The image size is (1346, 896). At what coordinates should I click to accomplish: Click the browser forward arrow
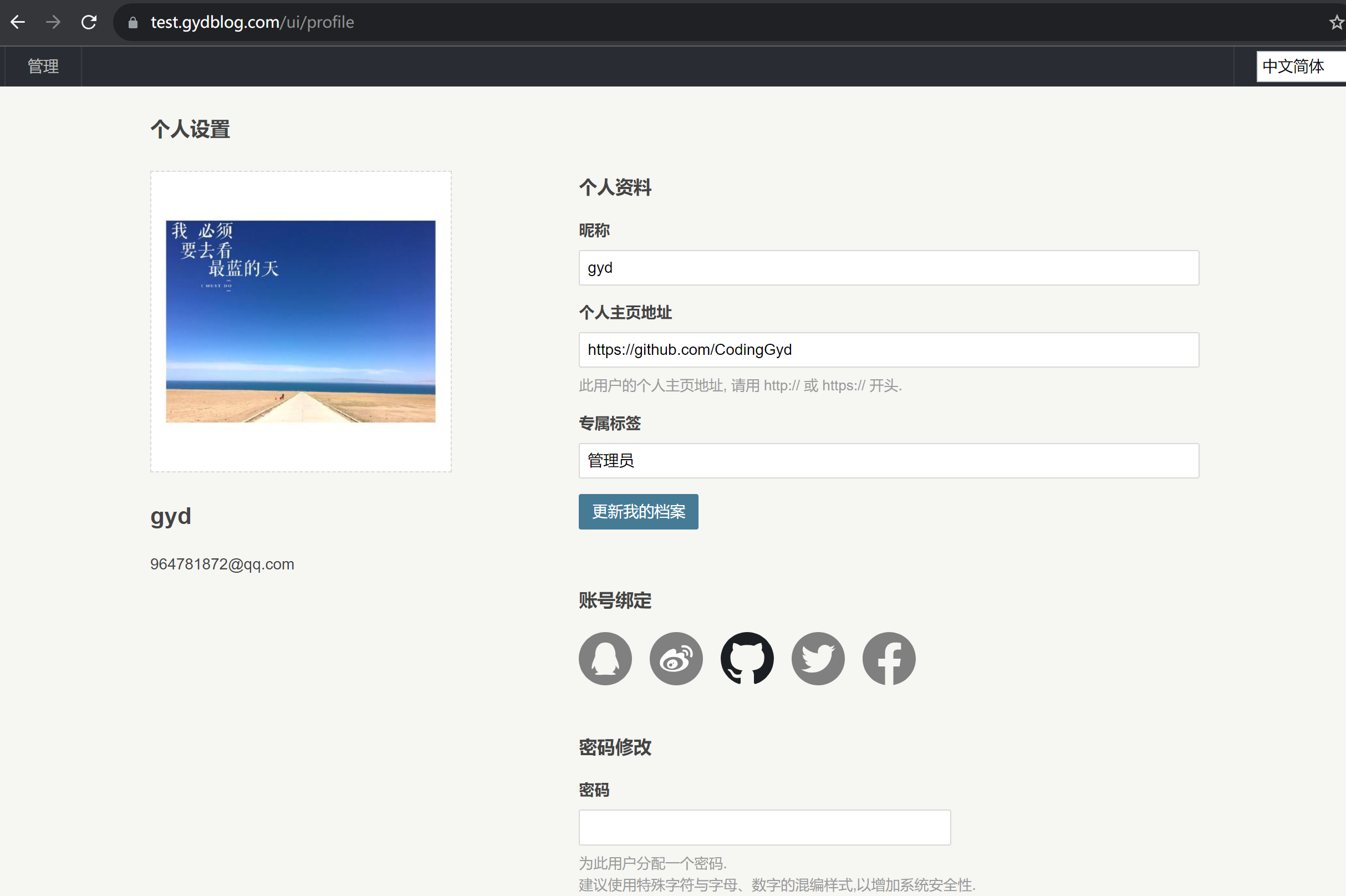tap(53, 22)
